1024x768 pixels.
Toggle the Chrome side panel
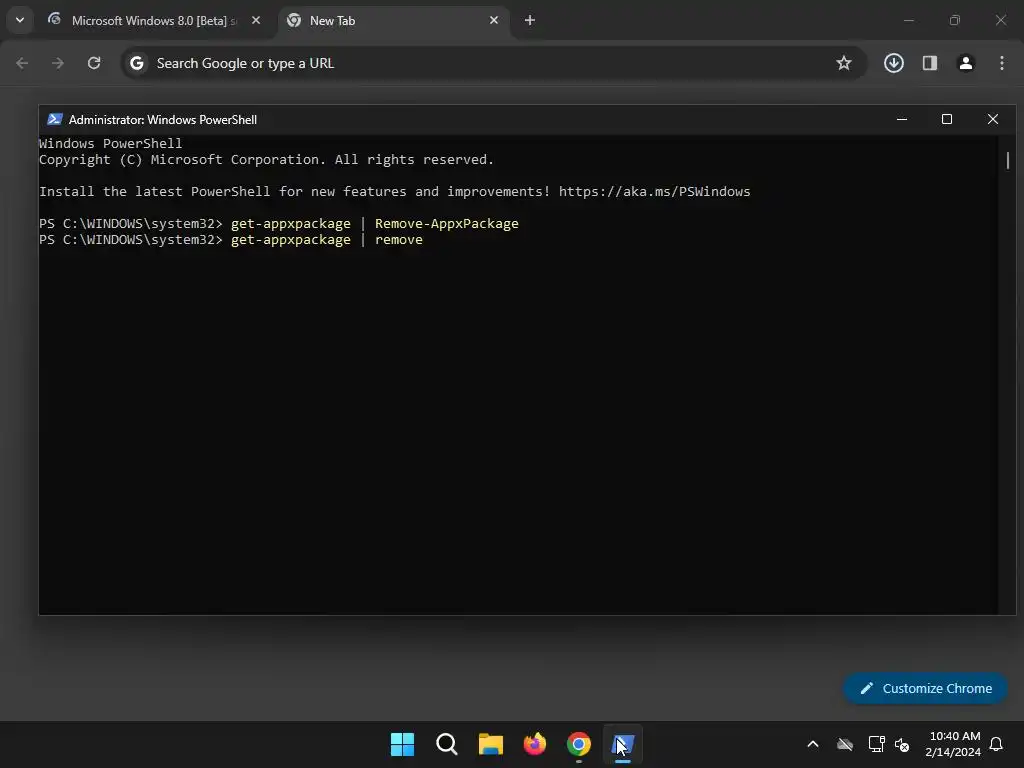point(929,63)
